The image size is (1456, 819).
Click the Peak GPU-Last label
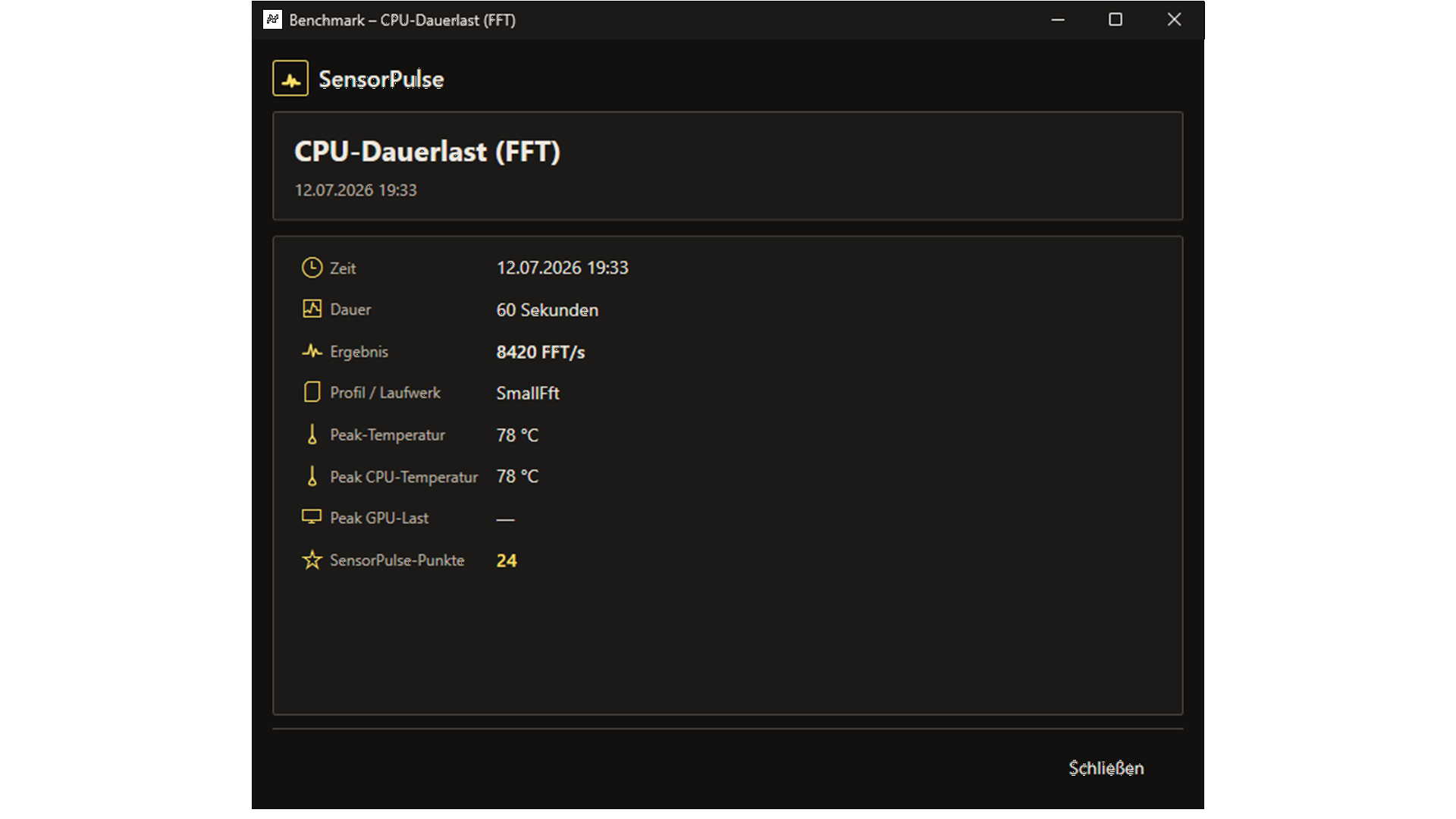(379, 518)
